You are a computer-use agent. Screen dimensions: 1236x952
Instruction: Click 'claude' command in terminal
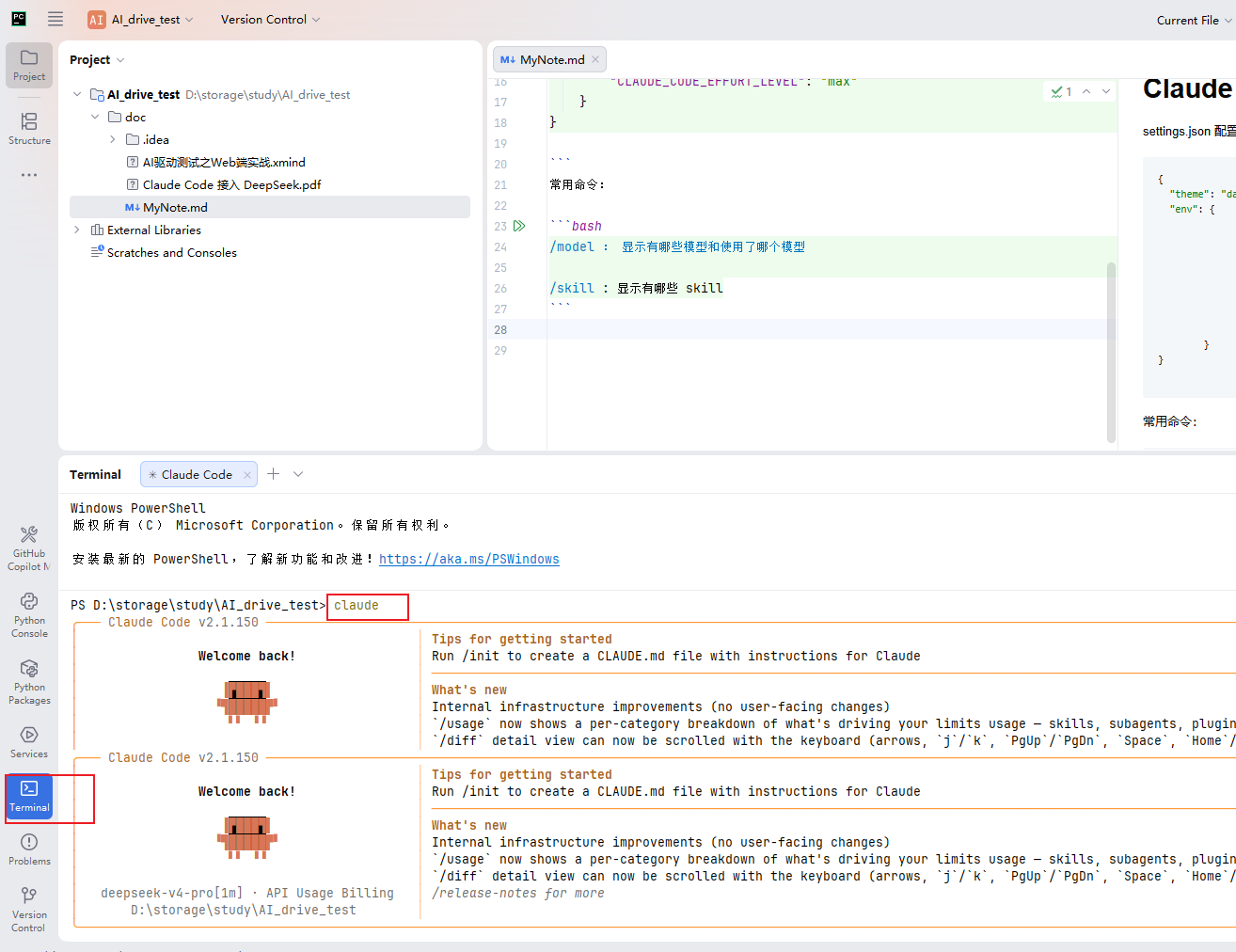pos(357,606)
